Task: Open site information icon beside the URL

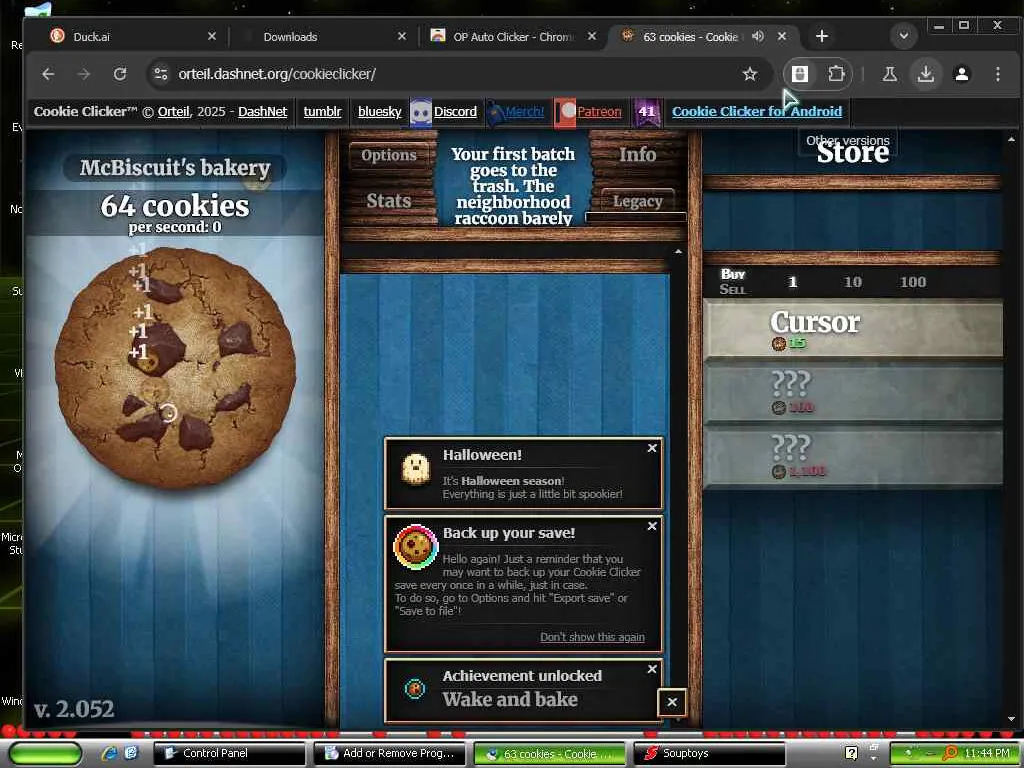Action: click(x=161, y=74)
